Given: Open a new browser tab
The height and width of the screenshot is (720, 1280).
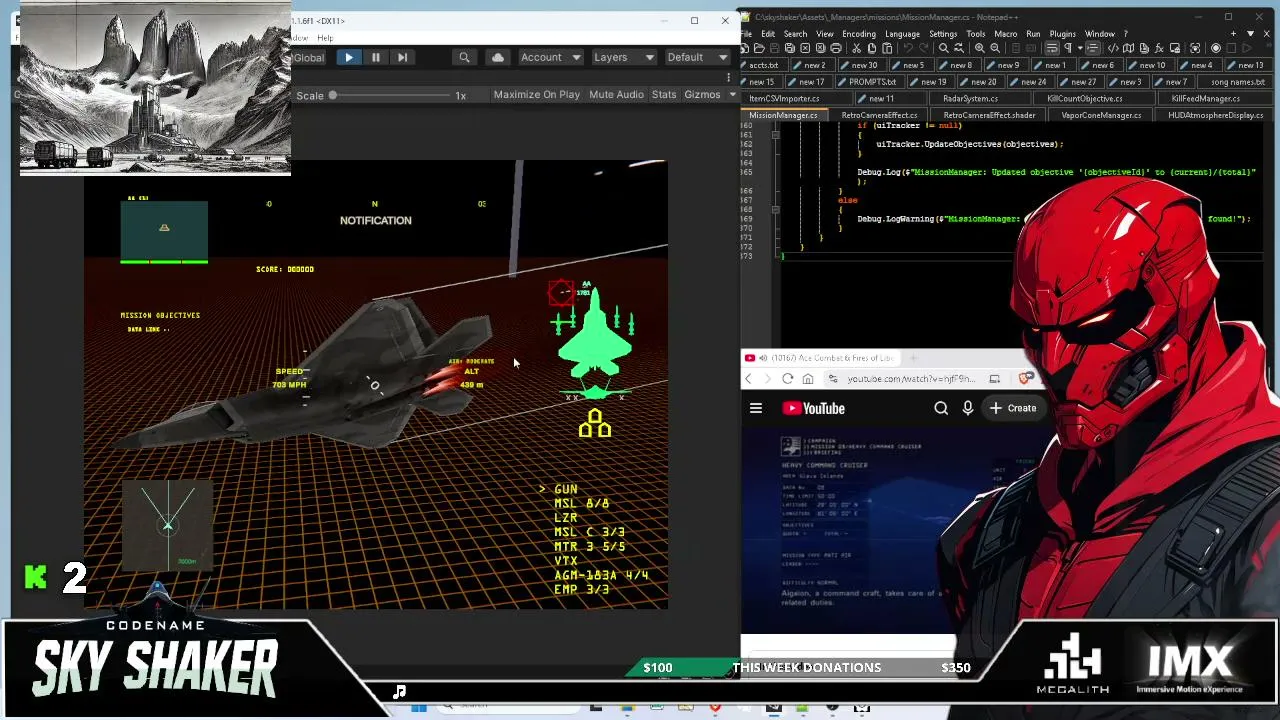Looking at the screenshot, I should coord(913,358).
